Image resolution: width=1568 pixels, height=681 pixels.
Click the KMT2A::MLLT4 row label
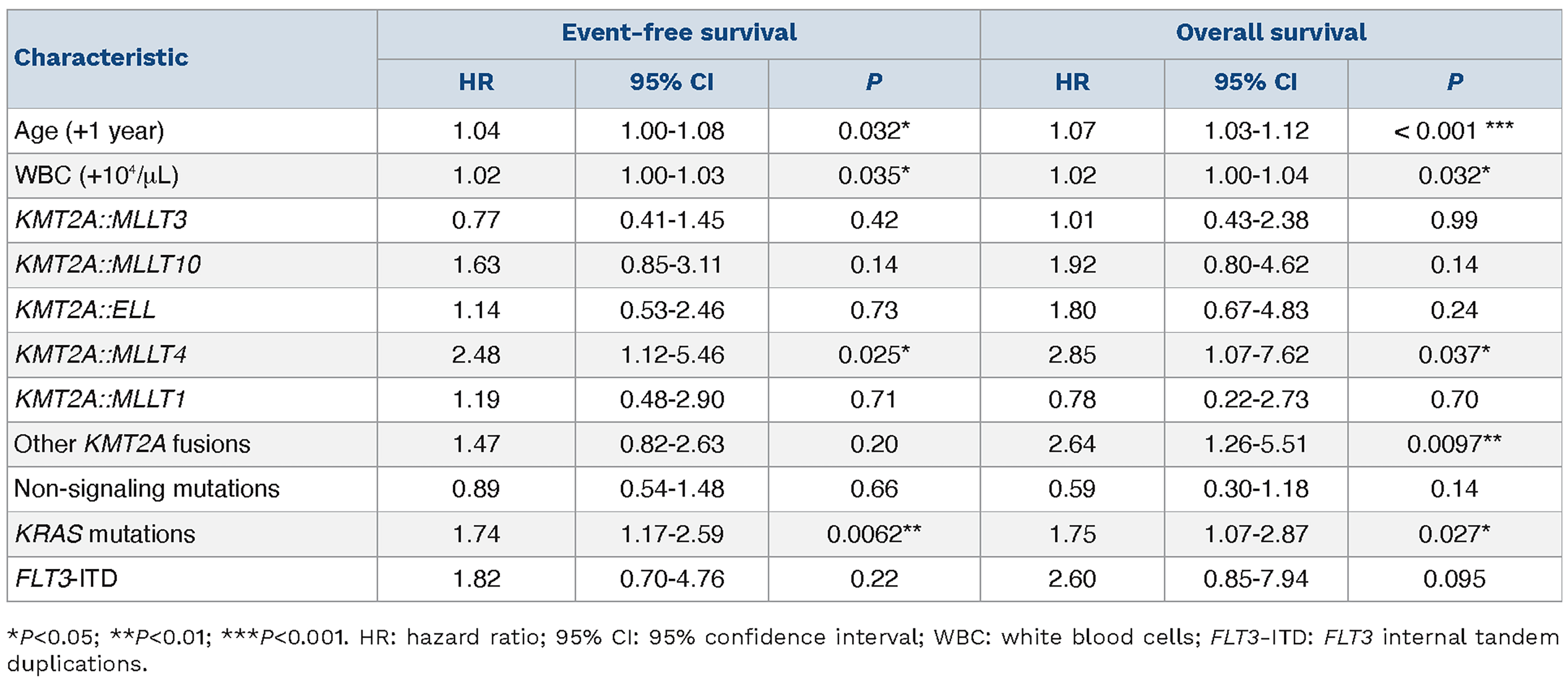click(100, 354)
